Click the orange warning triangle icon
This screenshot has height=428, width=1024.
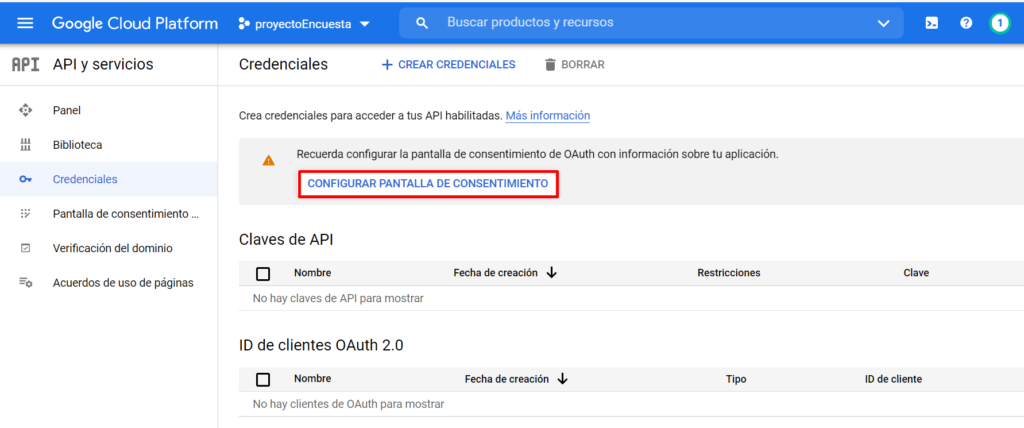(x=268, y=160)
